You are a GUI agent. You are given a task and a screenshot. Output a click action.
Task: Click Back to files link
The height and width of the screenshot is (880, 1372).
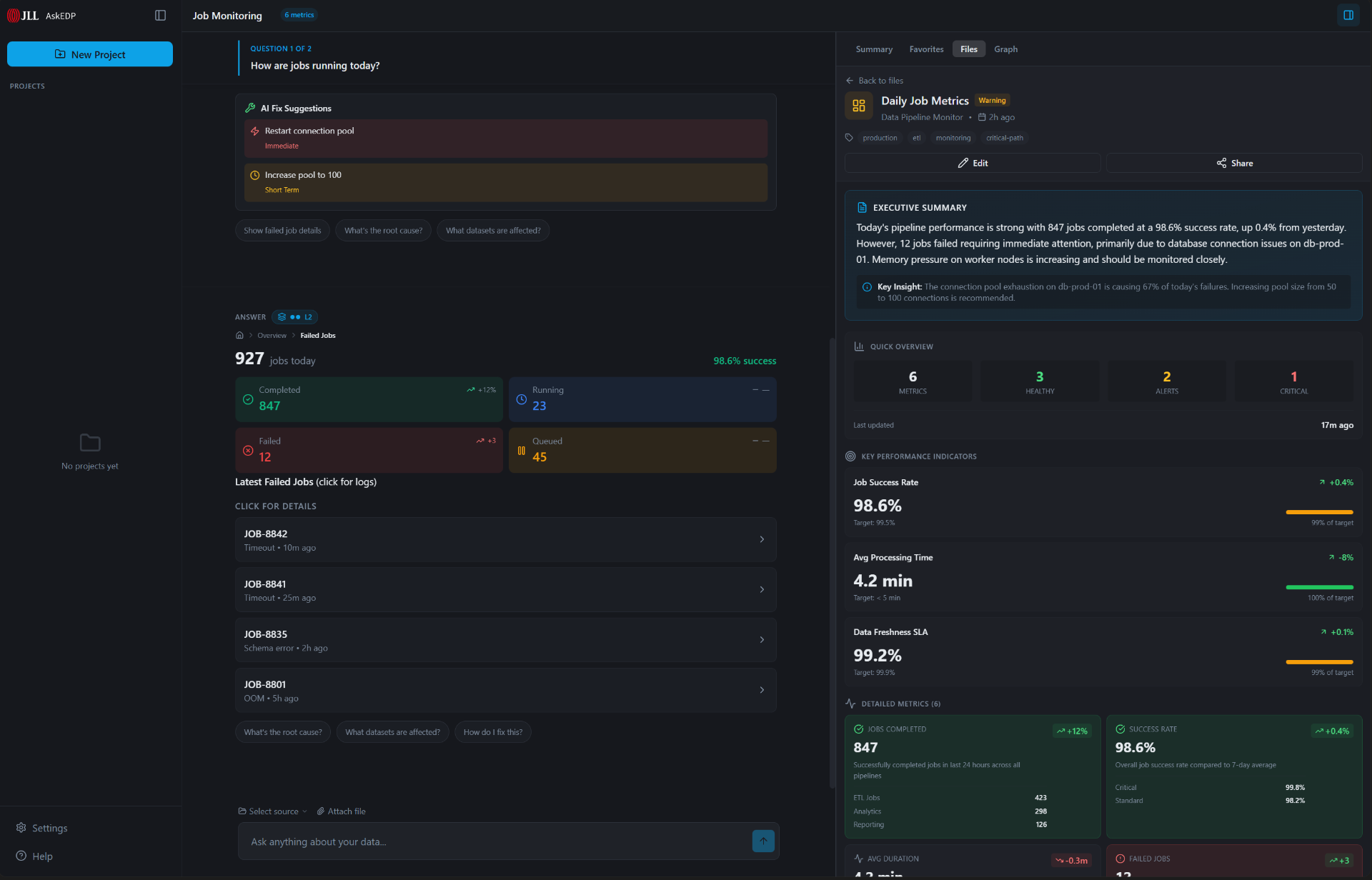[875, 80]
